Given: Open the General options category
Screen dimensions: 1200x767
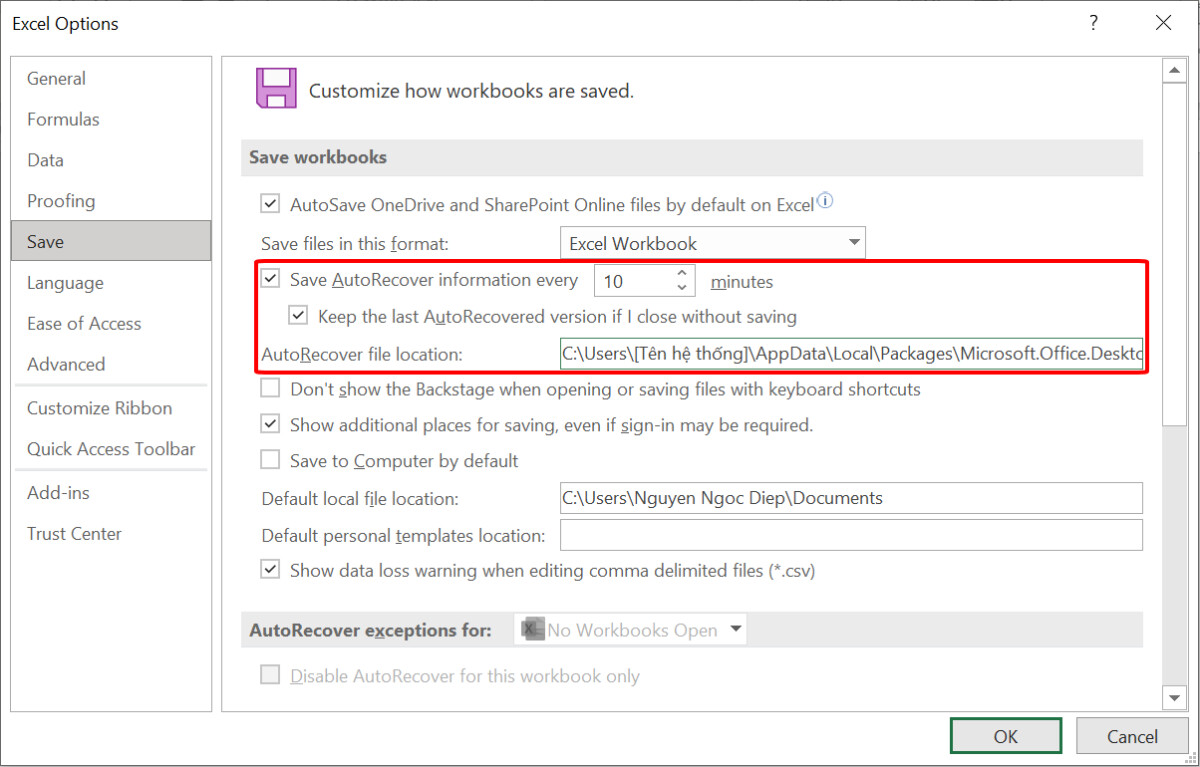Looking at the screenshot, I should click(111, 78).
